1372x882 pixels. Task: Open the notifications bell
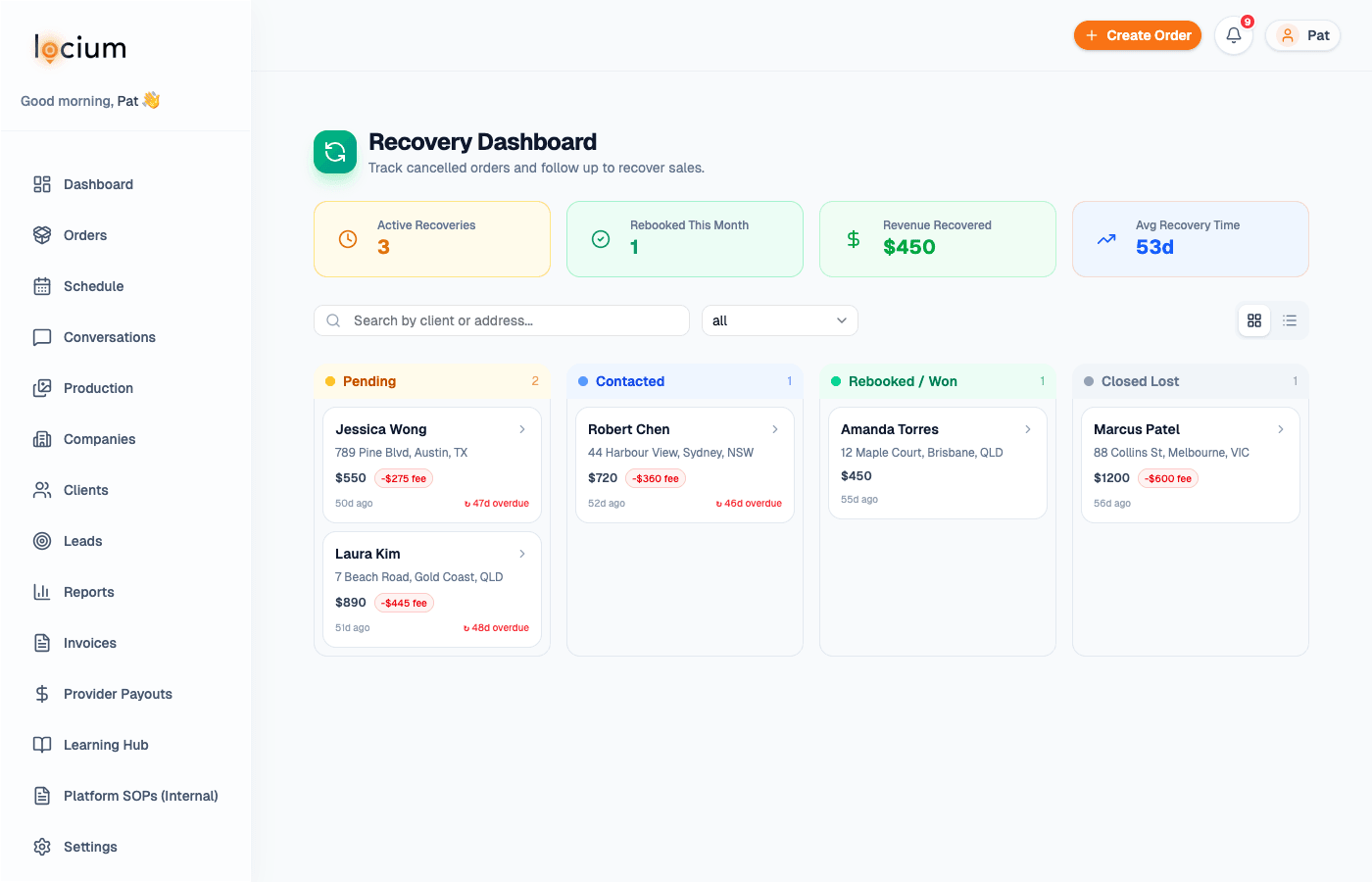[1234, 35]
